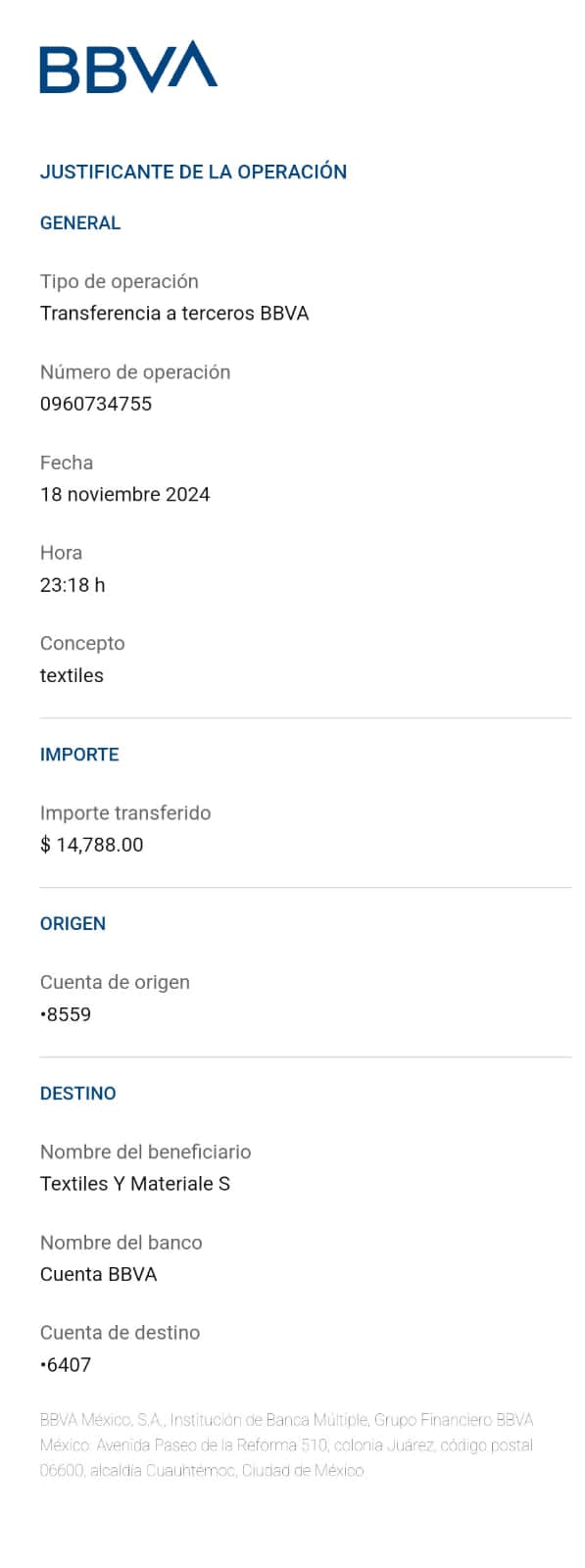Click Transferencia a terceros BBVA text
This screenshot has height=1568, width=585.
(x=174, y=314)
